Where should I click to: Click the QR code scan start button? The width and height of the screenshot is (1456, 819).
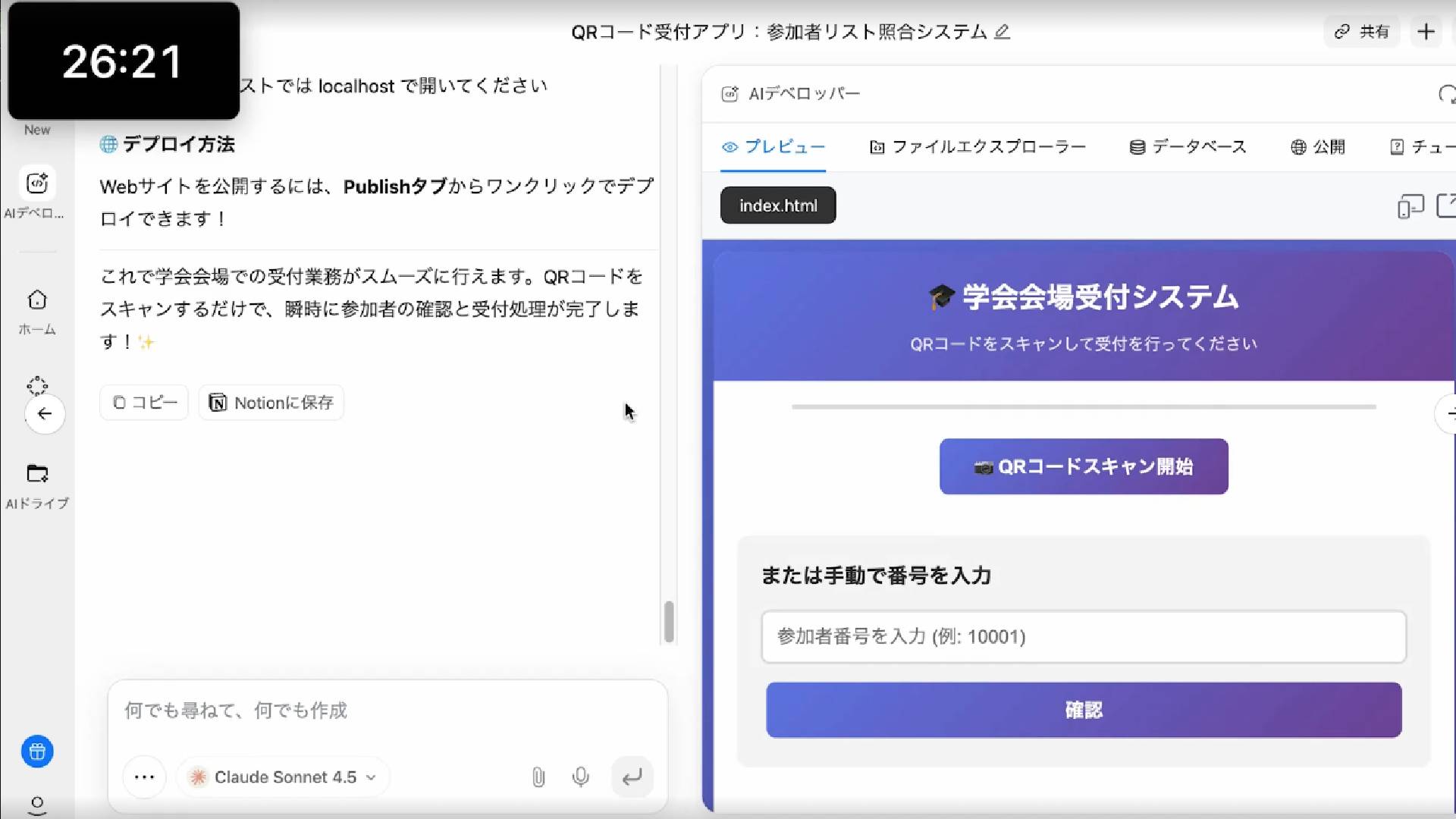pyautogui.click(x=1083, y=466)
